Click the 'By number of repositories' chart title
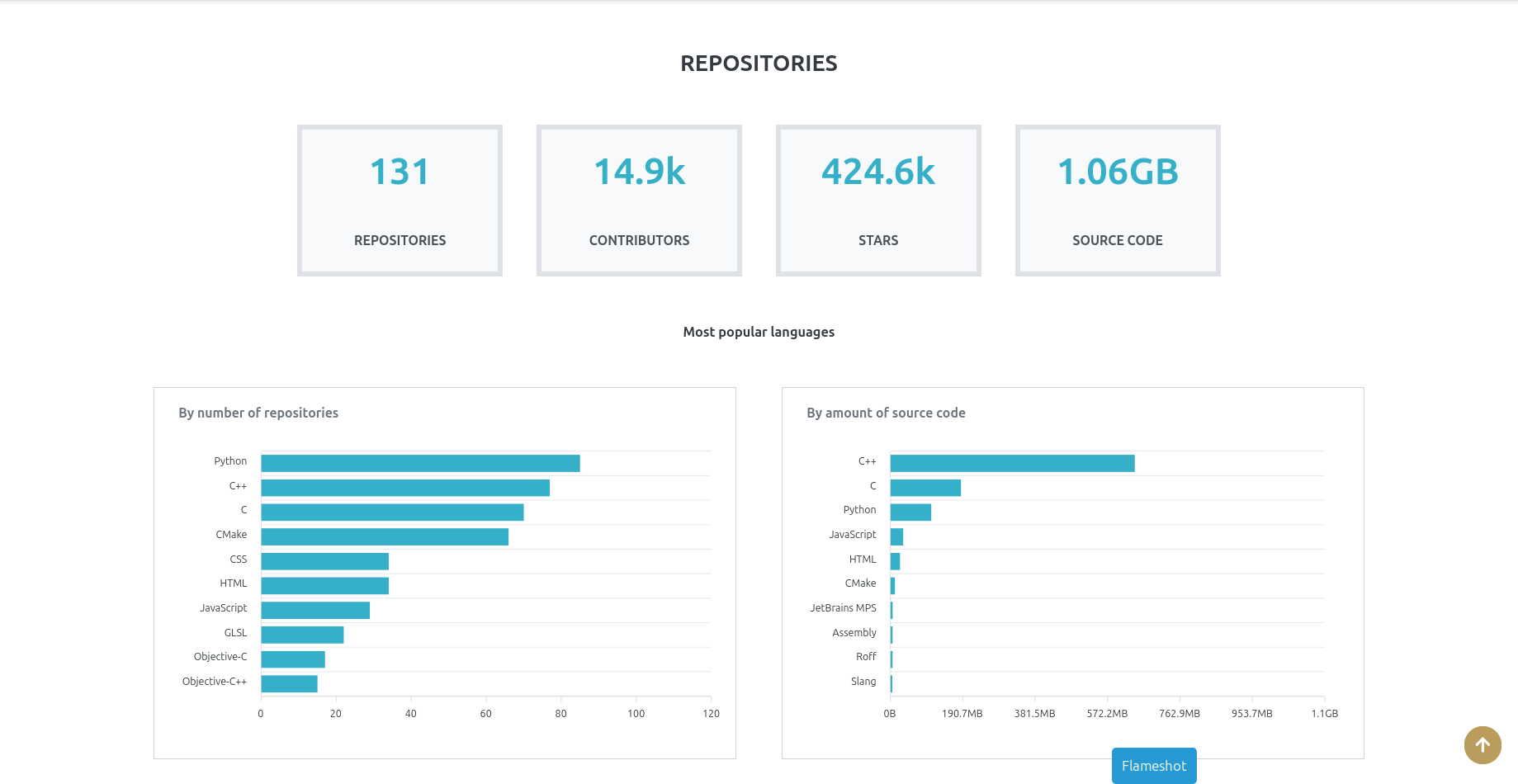This screenshot has width=1518, height=784. coord(258,413)
